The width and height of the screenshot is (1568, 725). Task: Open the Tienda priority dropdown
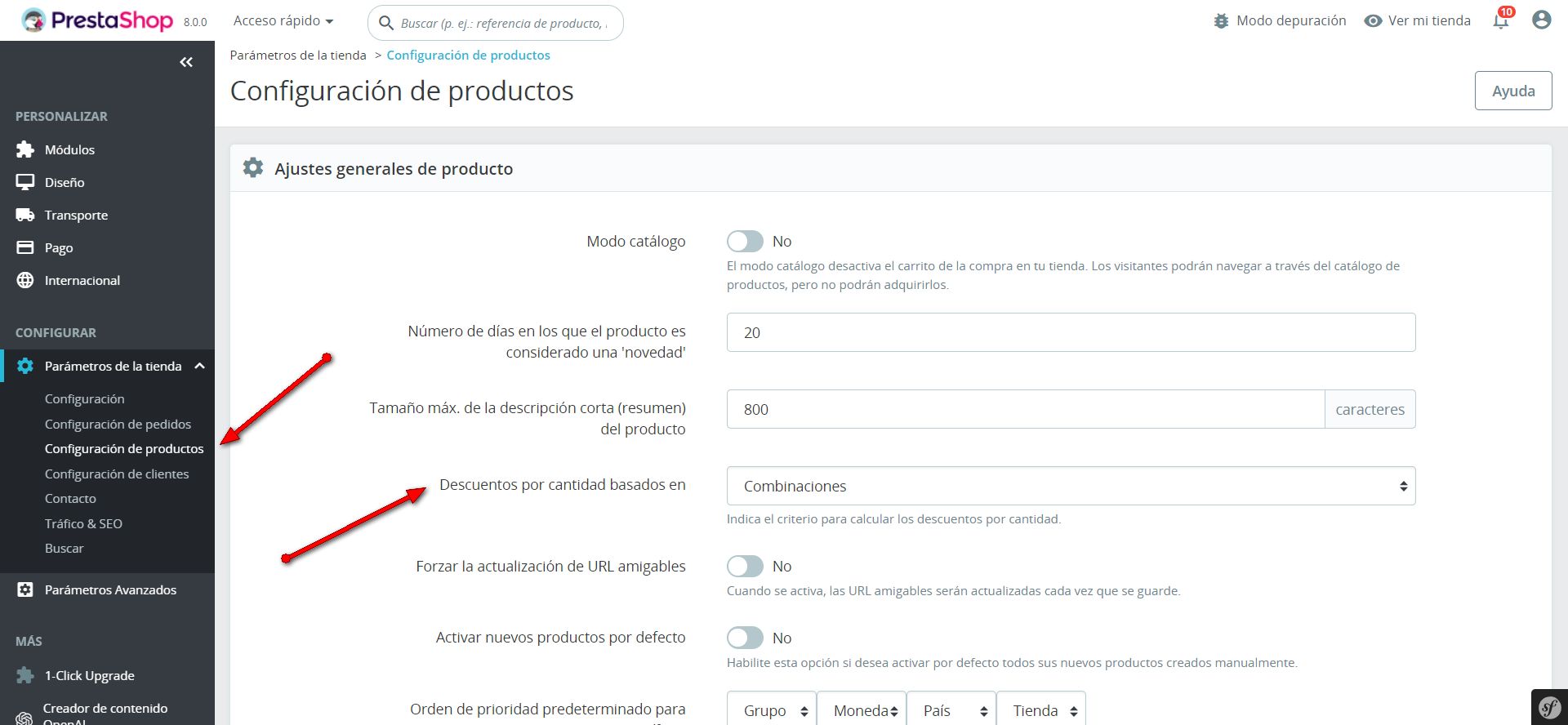click(x=1041, y=710)
